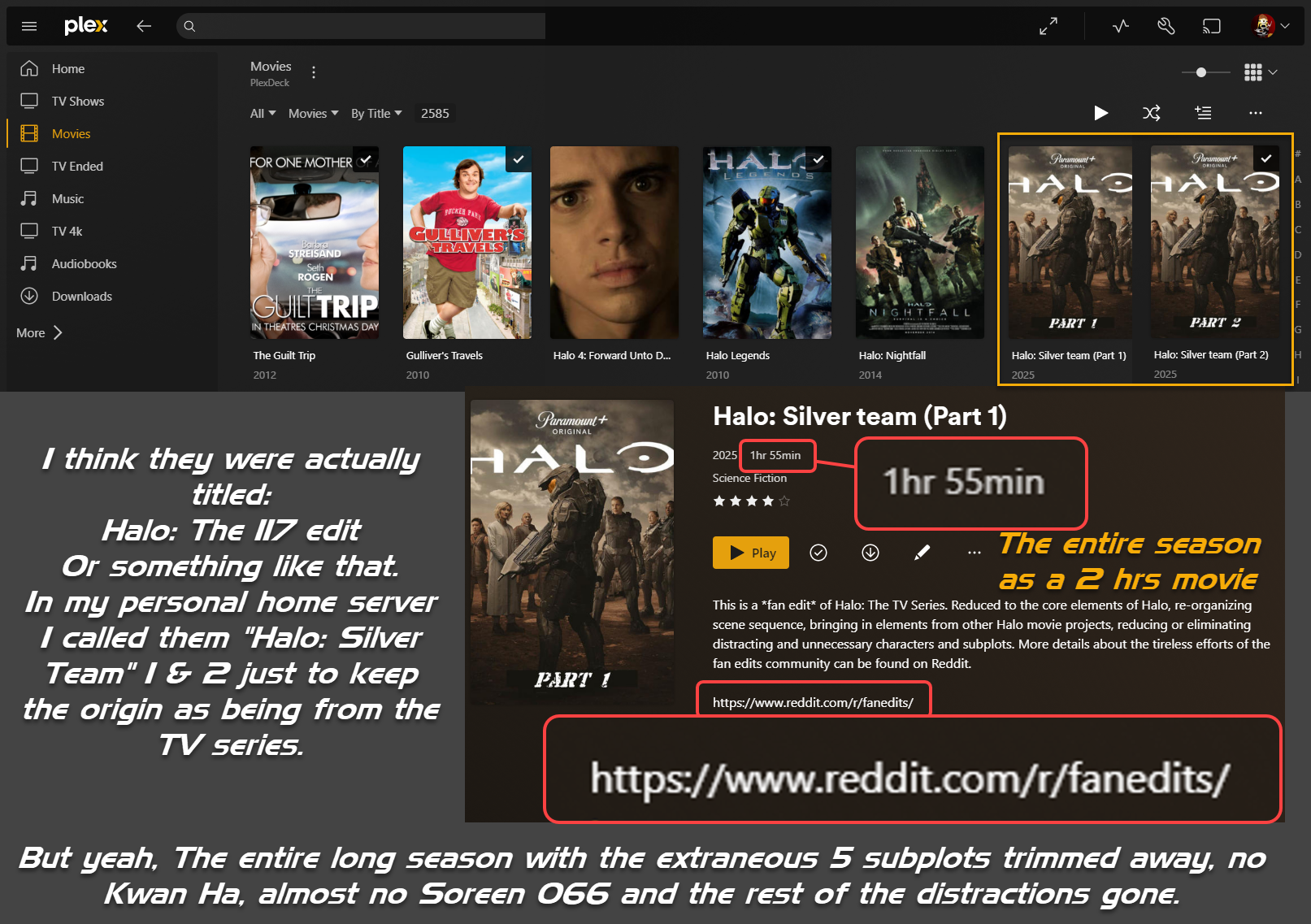This screenshot has width=1311, height=924.
Task: Open Halo: Silver team (Part 1) poster
Action: click(1070, 242)
